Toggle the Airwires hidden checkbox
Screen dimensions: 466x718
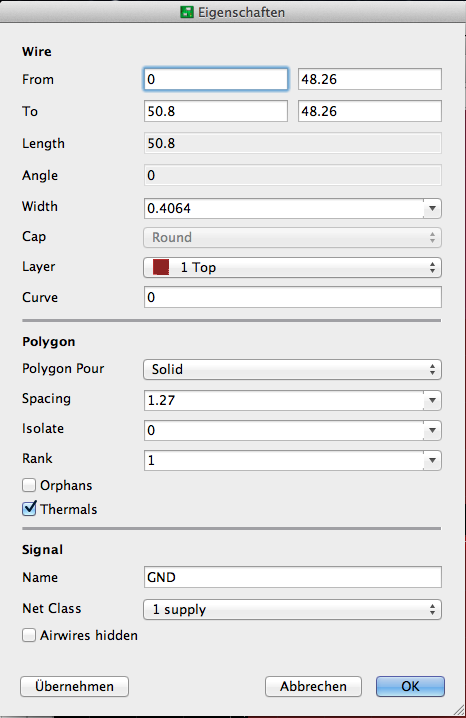tap(29, 635)
